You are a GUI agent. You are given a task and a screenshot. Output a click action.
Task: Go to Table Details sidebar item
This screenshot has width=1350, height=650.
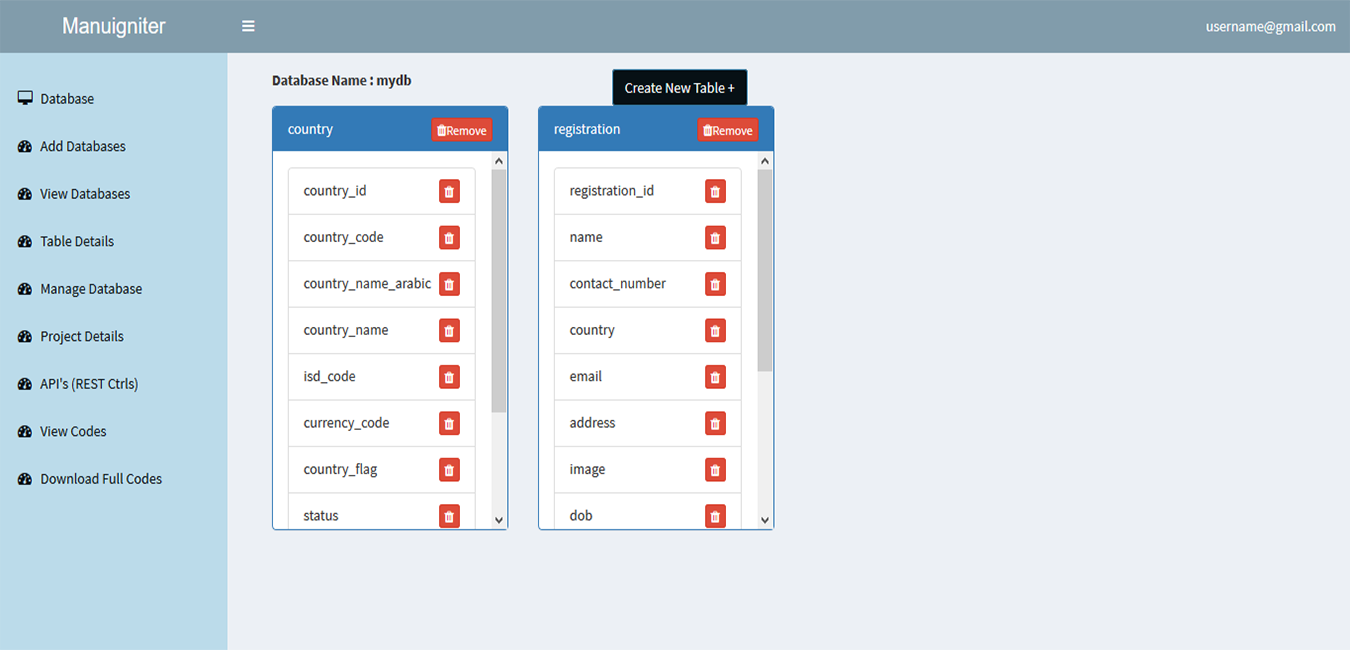(x=77, y=242)
